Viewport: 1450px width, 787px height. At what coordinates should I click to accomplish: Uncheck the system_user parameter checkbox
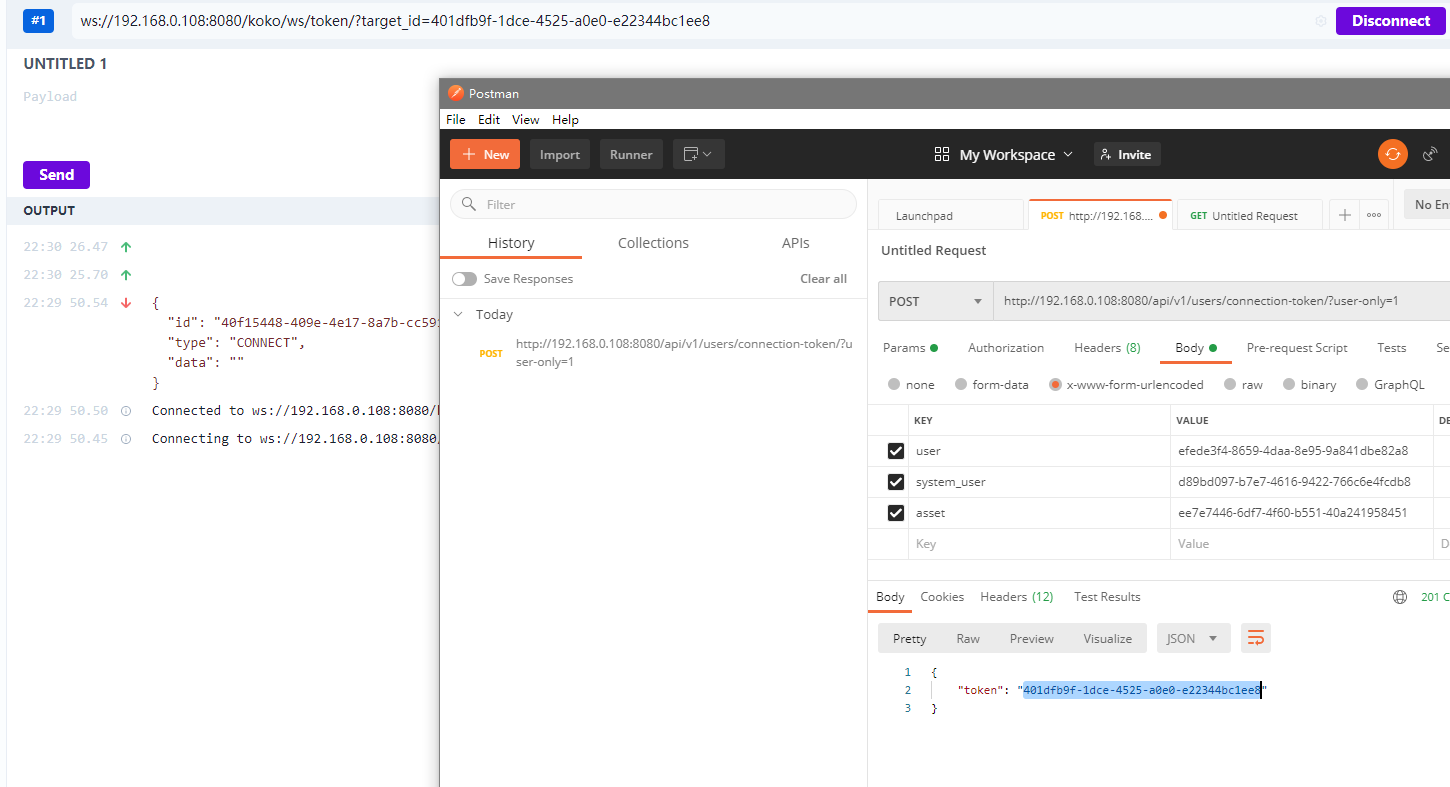click(x=896, y=482)
